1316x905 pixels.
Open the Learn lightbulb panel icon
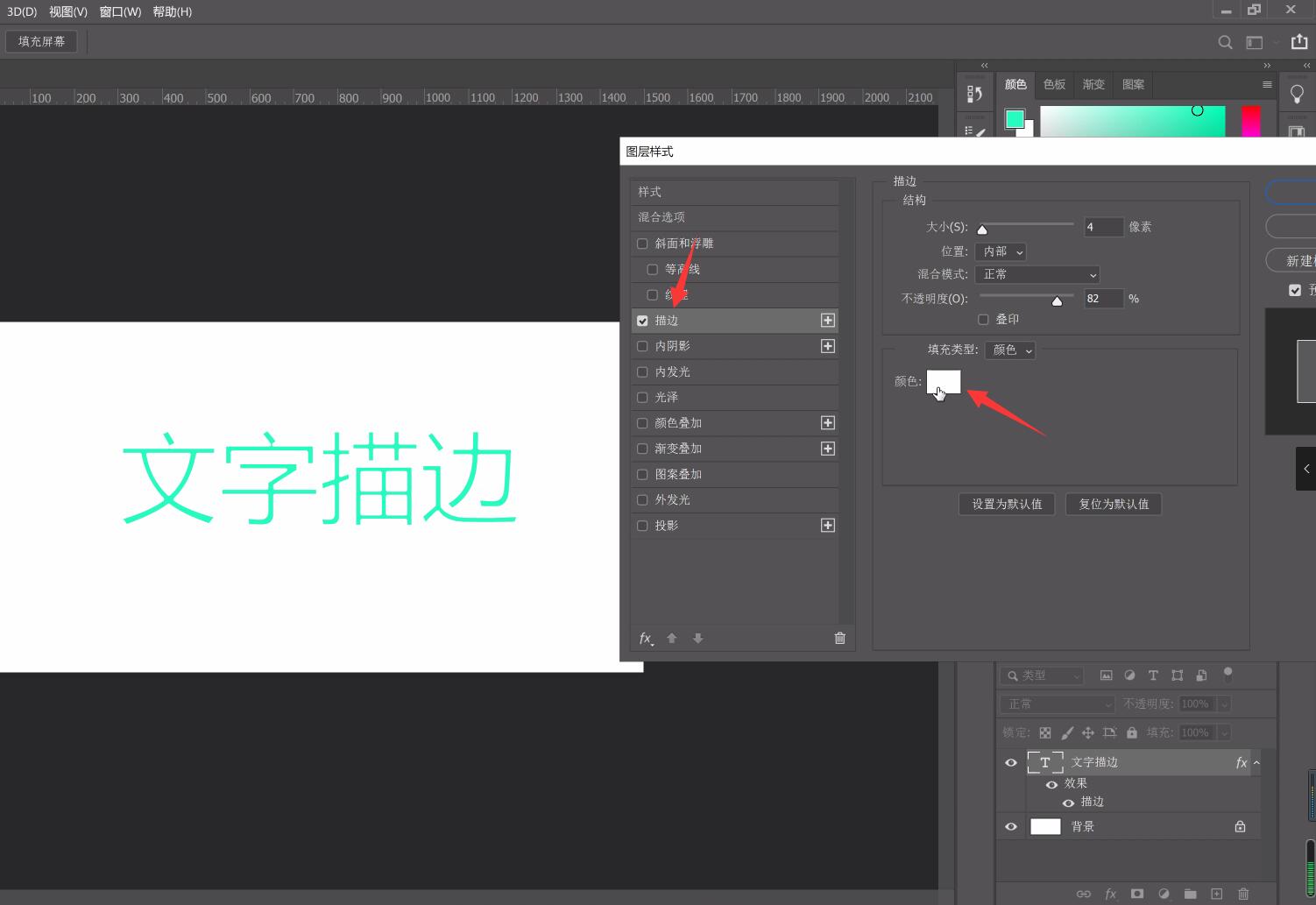tap(1298, 94)
